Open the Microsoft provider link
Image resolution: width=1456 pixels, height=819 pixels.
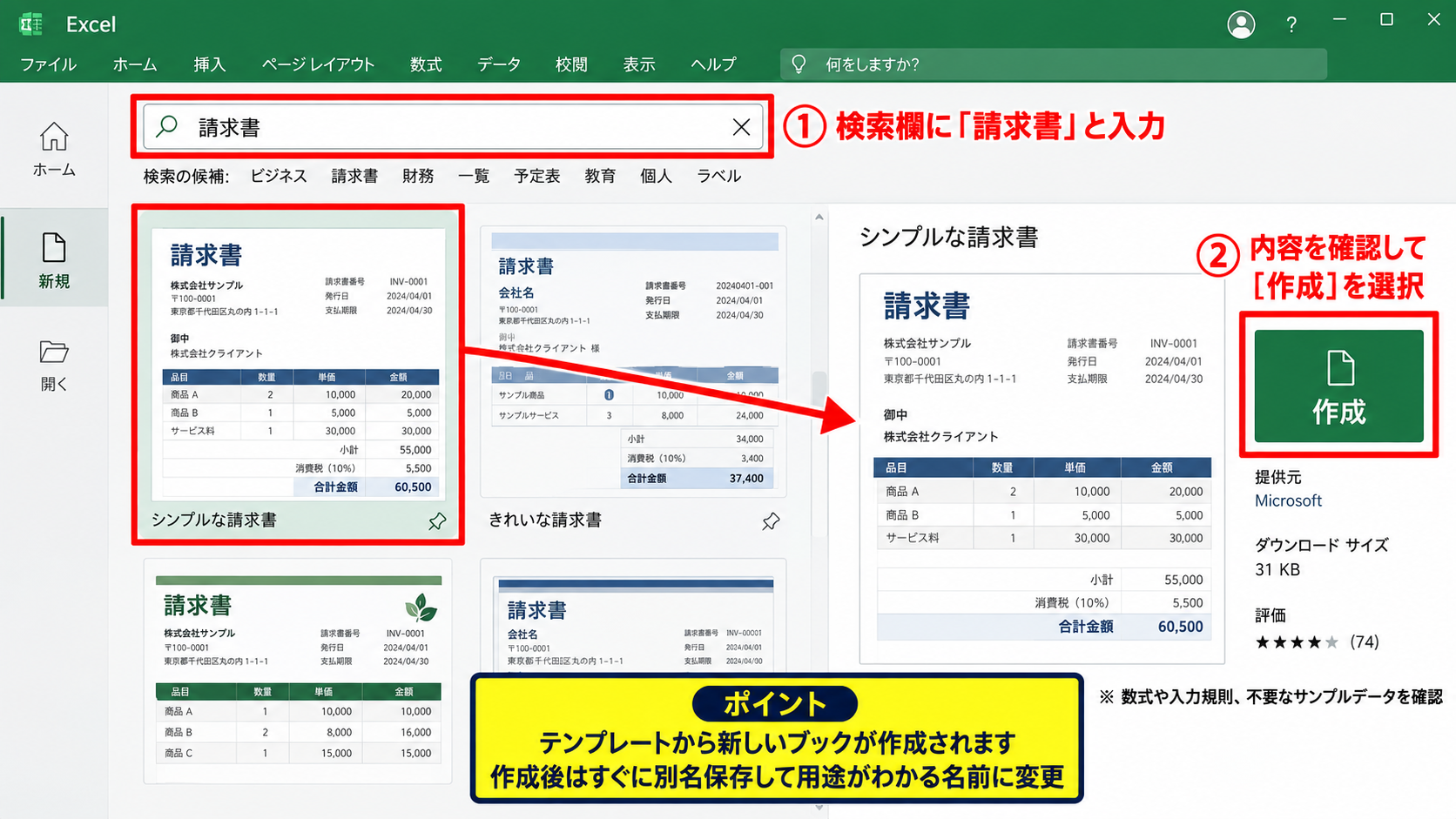point(1288,500)
